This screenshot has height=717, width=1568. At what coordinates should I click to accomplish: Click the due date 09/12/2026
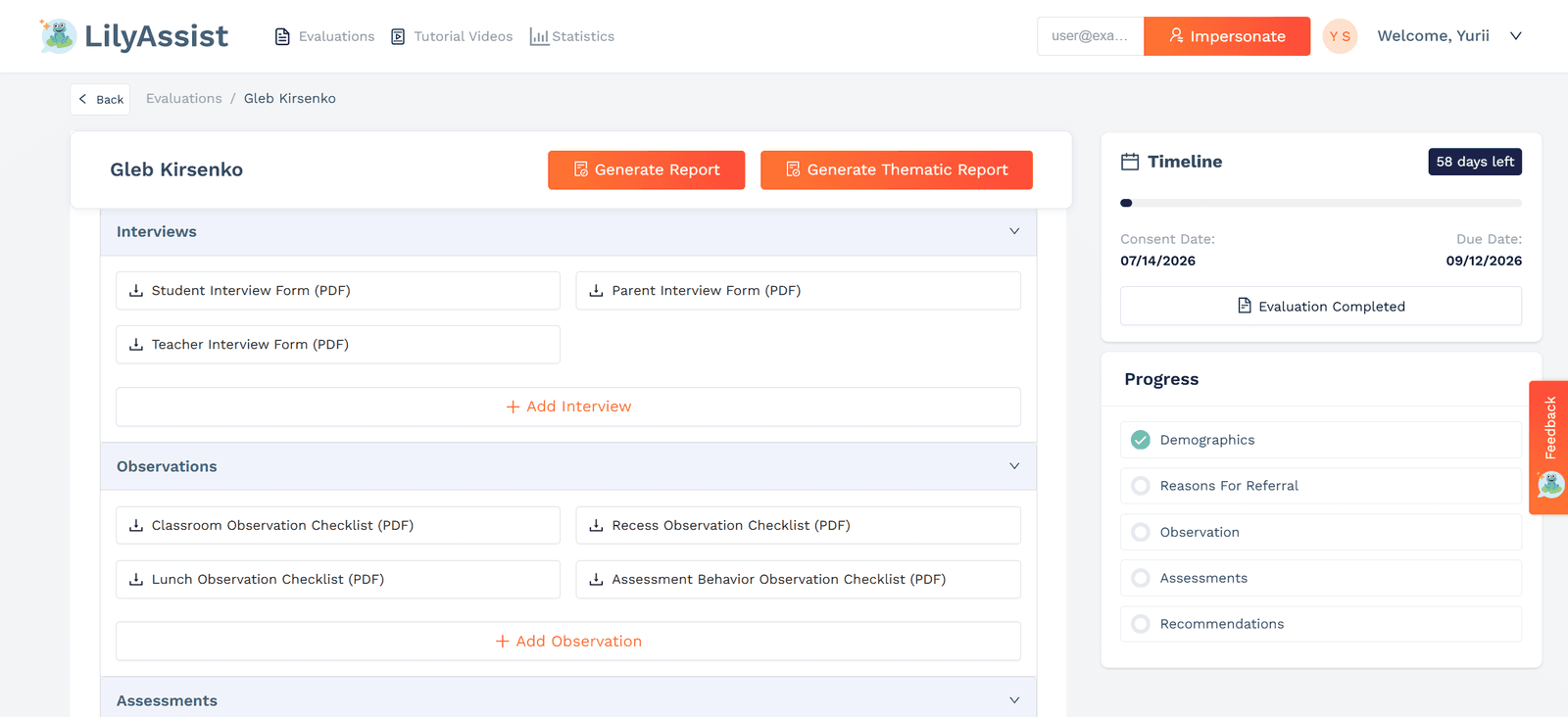click(x=1484, y=261)
